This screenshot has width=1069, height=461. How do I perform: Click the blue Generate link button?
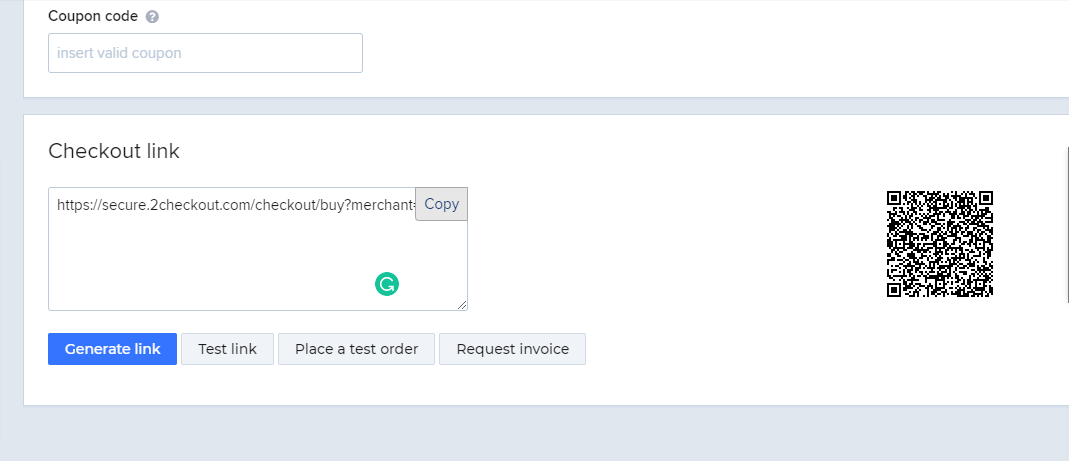[112, 349]
